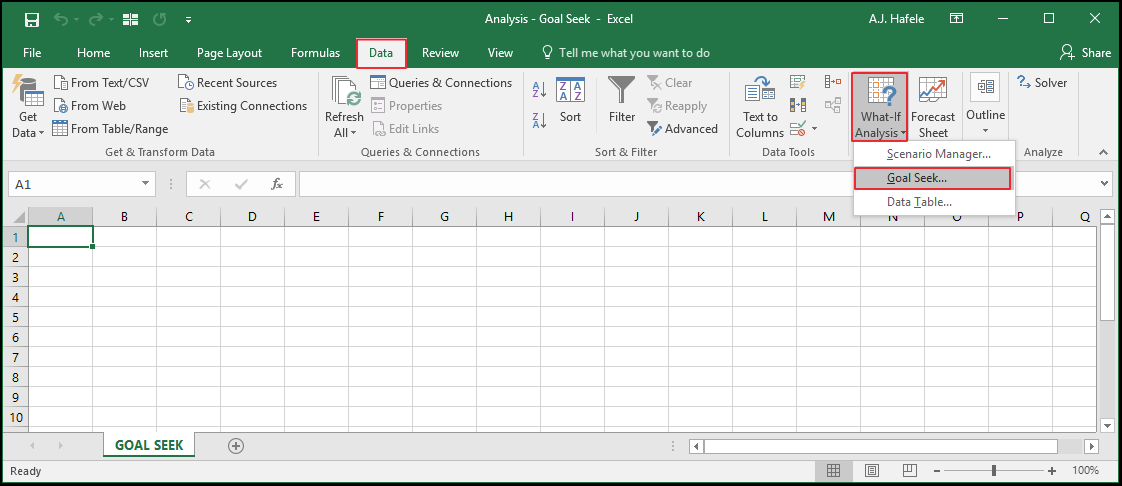This screenshot has height=486, width=1122.
Task: Click the Remove Duplicates icon
Action: click(x=798, y=106)
